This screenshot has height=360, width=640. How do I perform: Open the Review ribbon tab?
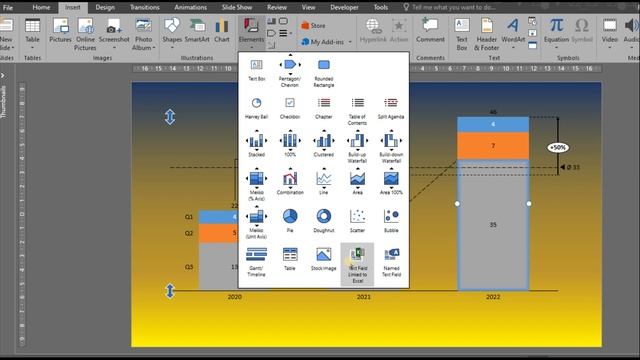pyautogui.click(x=277, y=7)
